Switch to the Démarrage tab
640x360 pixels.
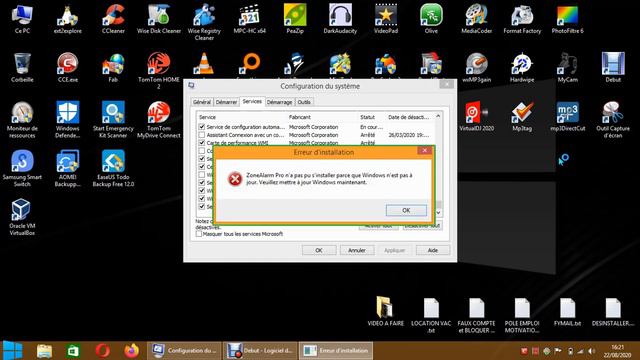[280, 102]
